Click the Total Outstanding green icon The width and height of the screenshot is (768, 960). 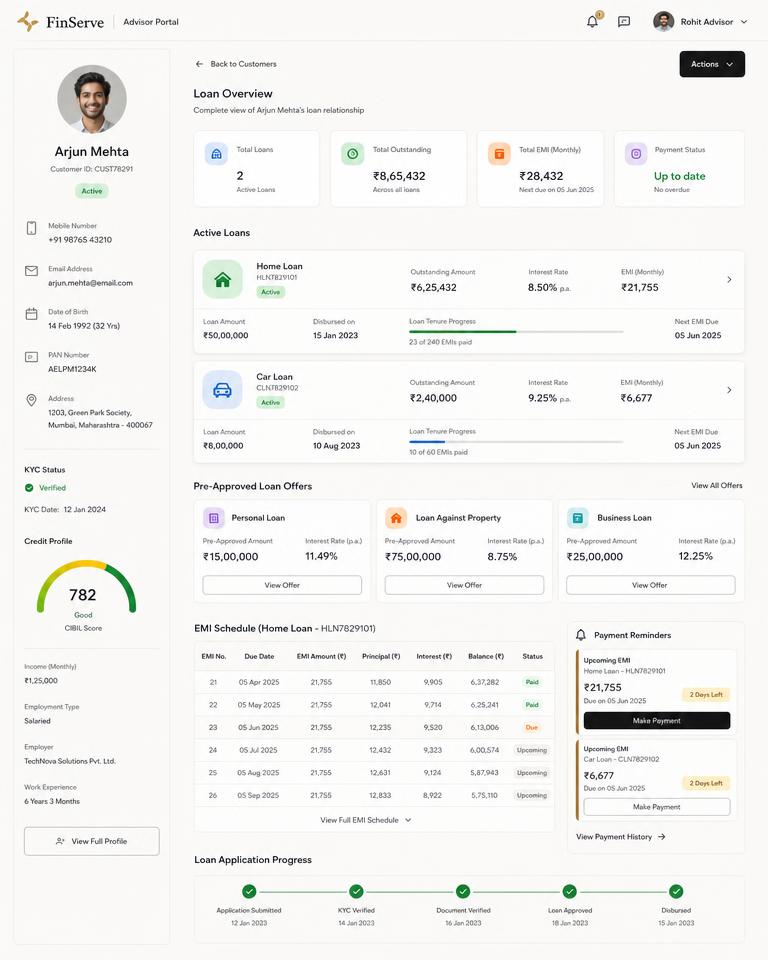coord(353,154)
